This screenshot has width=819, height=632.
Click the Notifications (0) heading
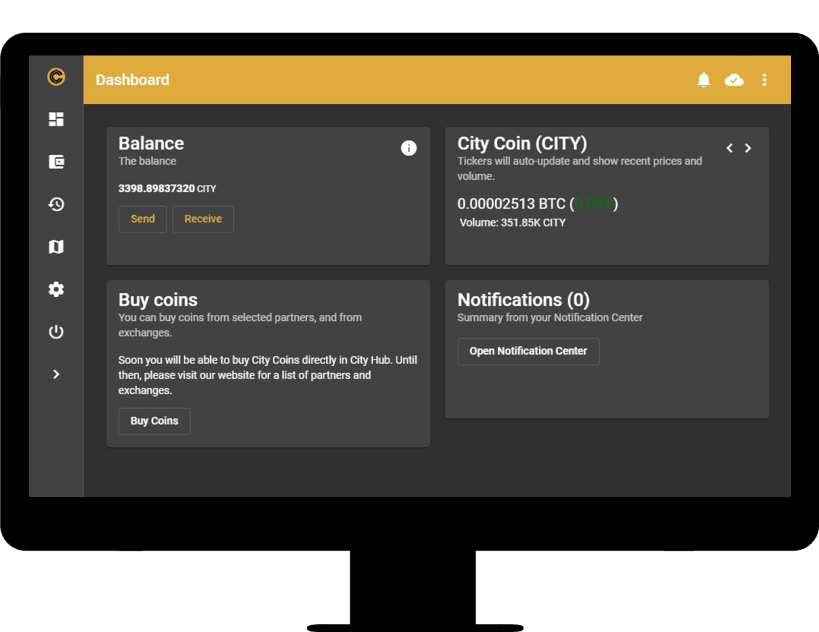click(x=523, y=300)
